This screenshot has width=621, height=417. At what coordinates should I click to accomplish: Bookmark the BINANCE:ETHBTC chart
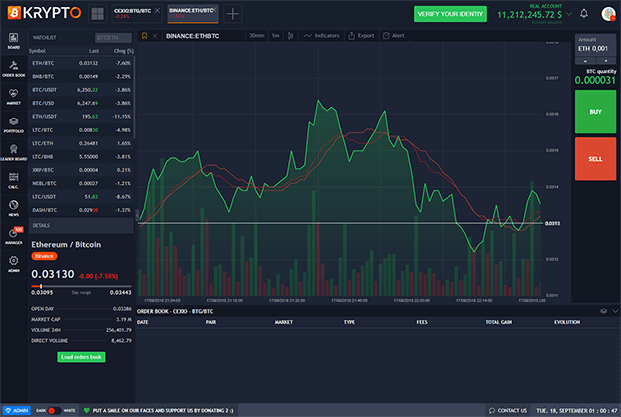tap(145, 36)
